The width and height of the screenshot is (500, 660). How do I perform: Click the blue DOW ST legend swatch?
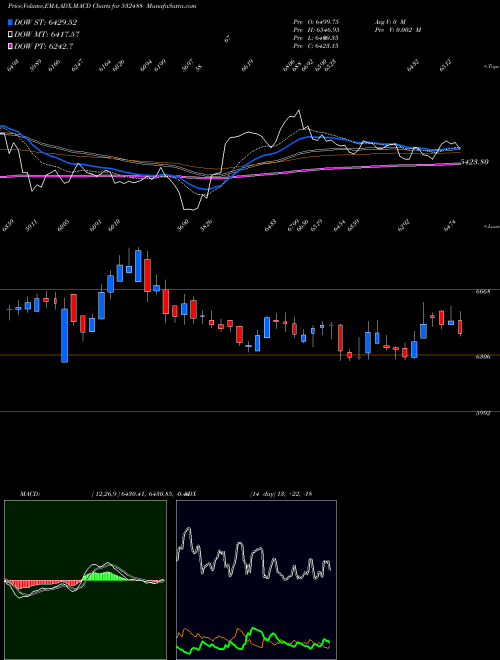(10, 22)
